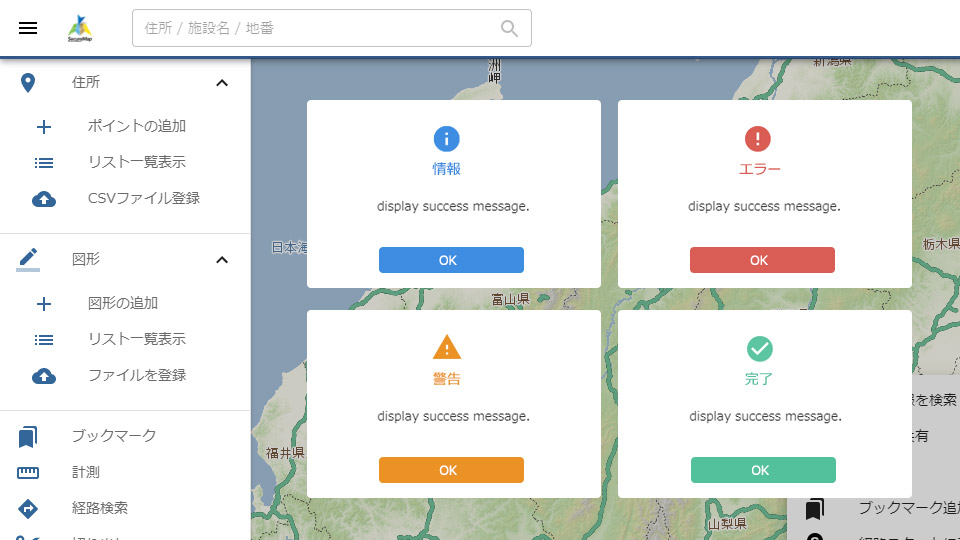Click the 計測 ruler icon
The height and width of the screenshot is (540, 960).
[x=28, y=473]
